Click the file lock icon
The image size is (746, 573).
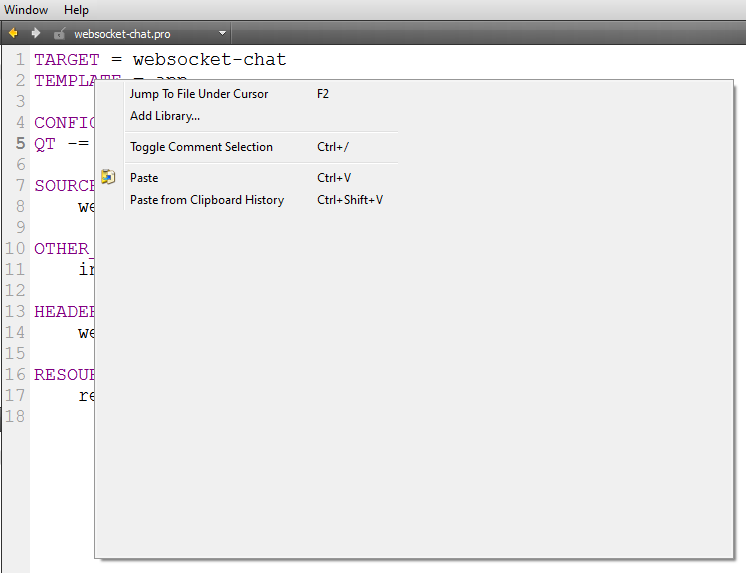click(60, 33)
